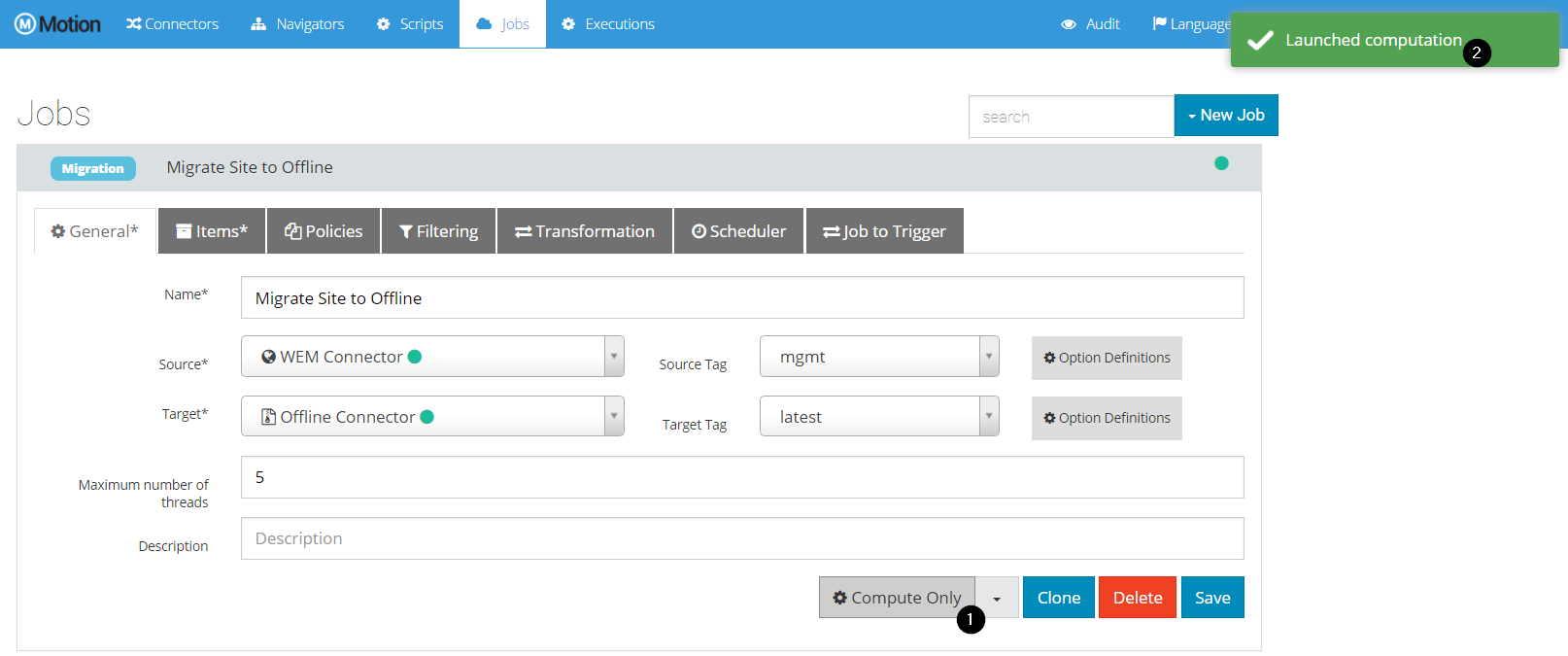Expand the Compute Only split dropdown caret

(x=997, y=598)
